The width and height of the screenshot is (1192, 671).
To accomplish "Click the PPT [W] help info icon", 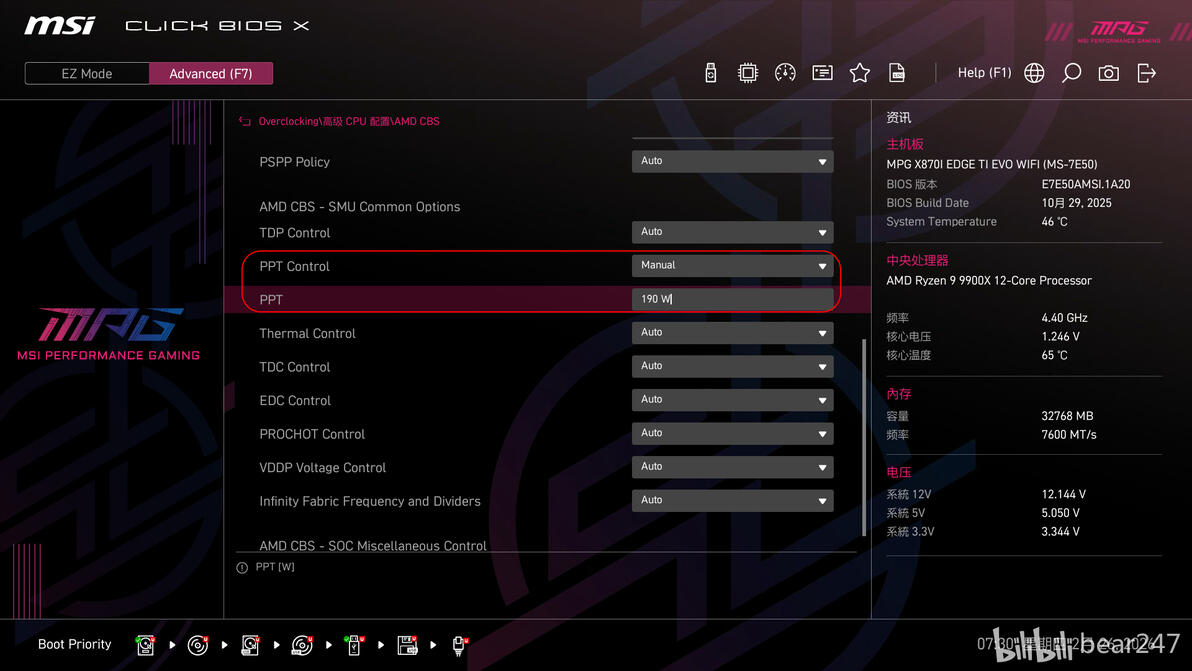I will click(242, 568).
